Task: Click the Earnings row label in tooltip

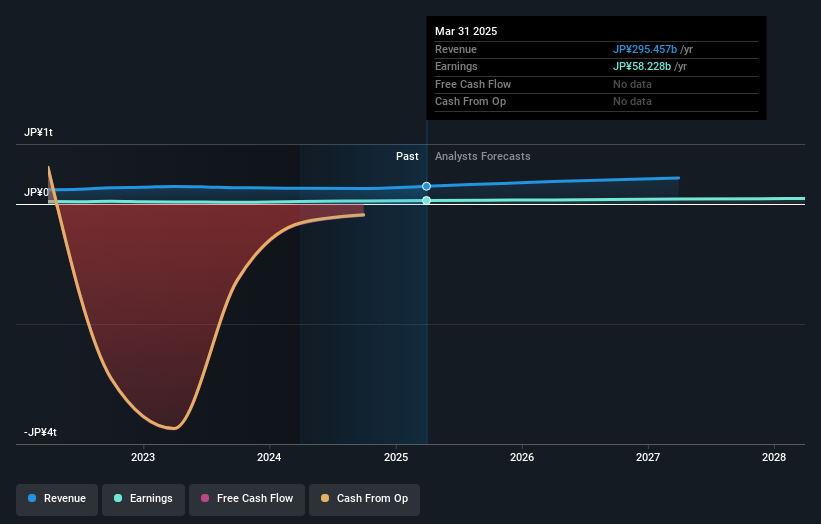Action: tap(456, 66)
